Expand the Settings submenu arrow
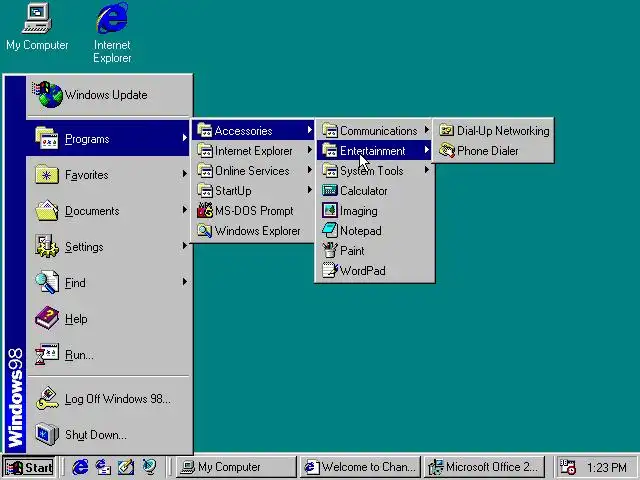The width and height of the screenshot is (640, 480). pyautogui.click(x=184, y=246)
